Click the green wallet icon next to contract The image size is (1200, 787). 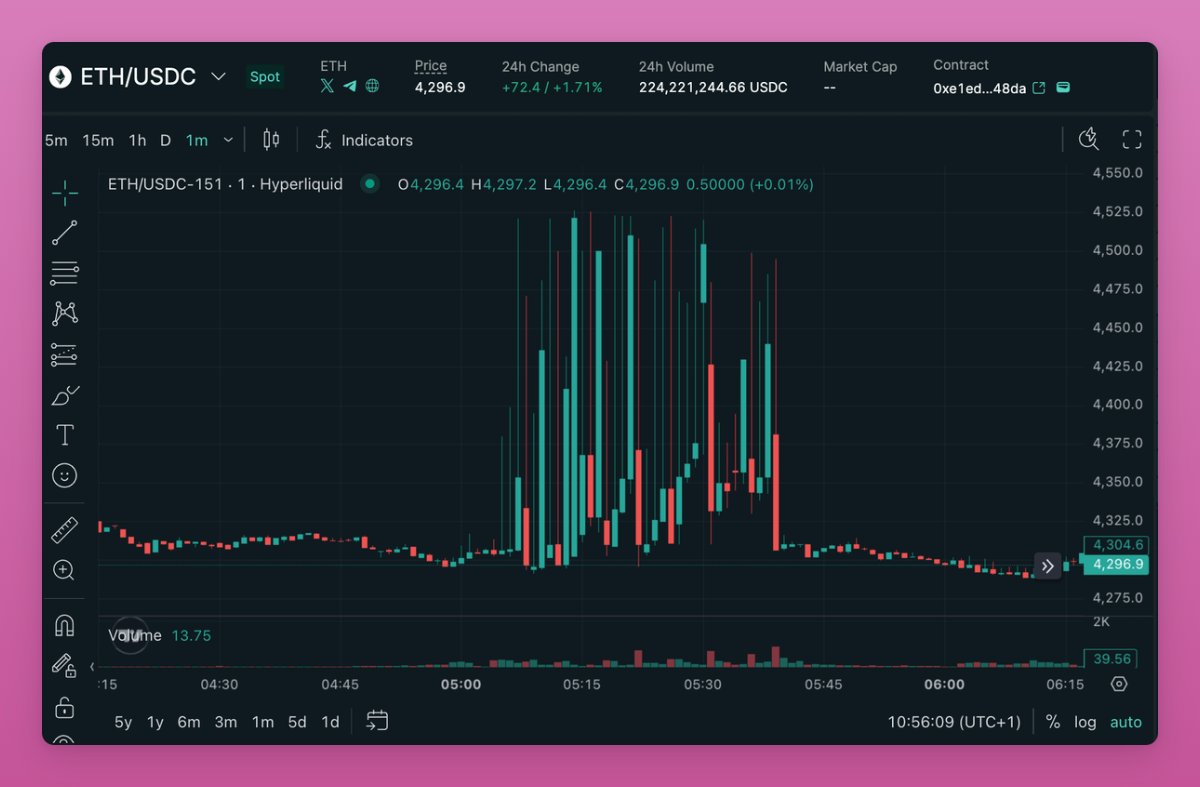pyautogui.click(x=1063, y=88)
